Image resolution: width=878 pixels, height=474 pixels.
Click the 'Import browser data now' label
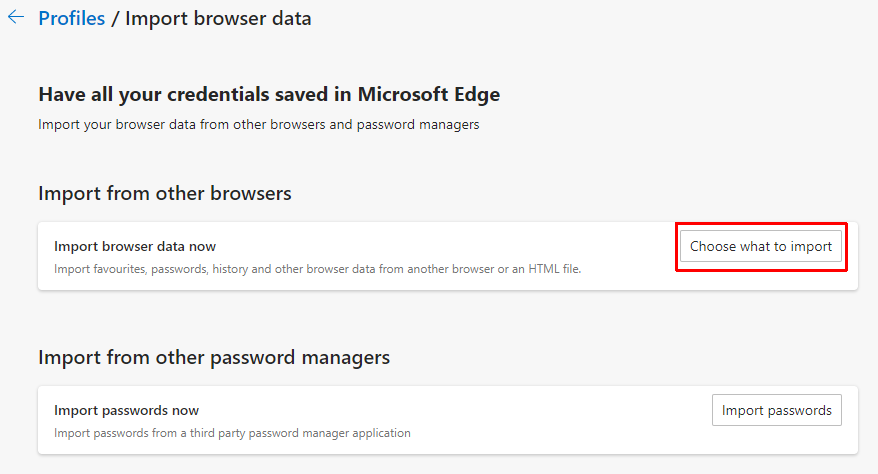(134, 246)
